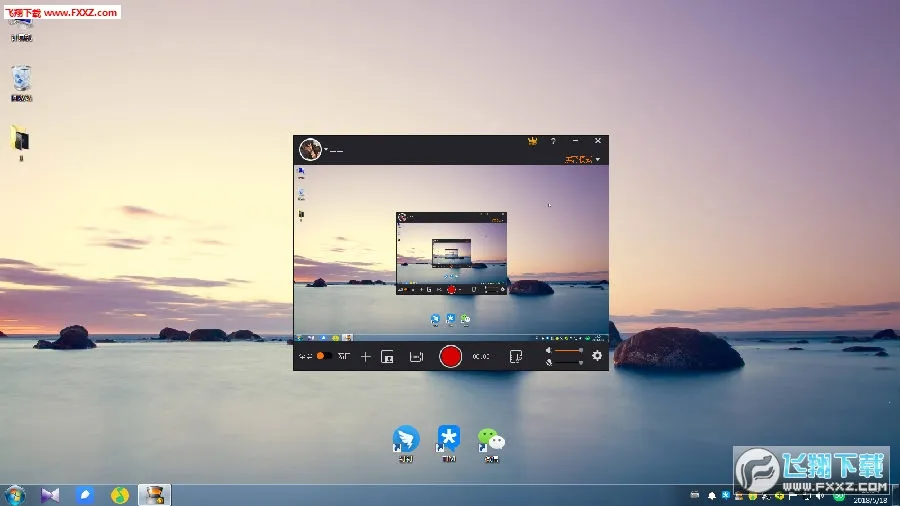Expand the arrow beside the user avatar
The height and width of the screenshot is (506, 900).
[x=326, y=150]
